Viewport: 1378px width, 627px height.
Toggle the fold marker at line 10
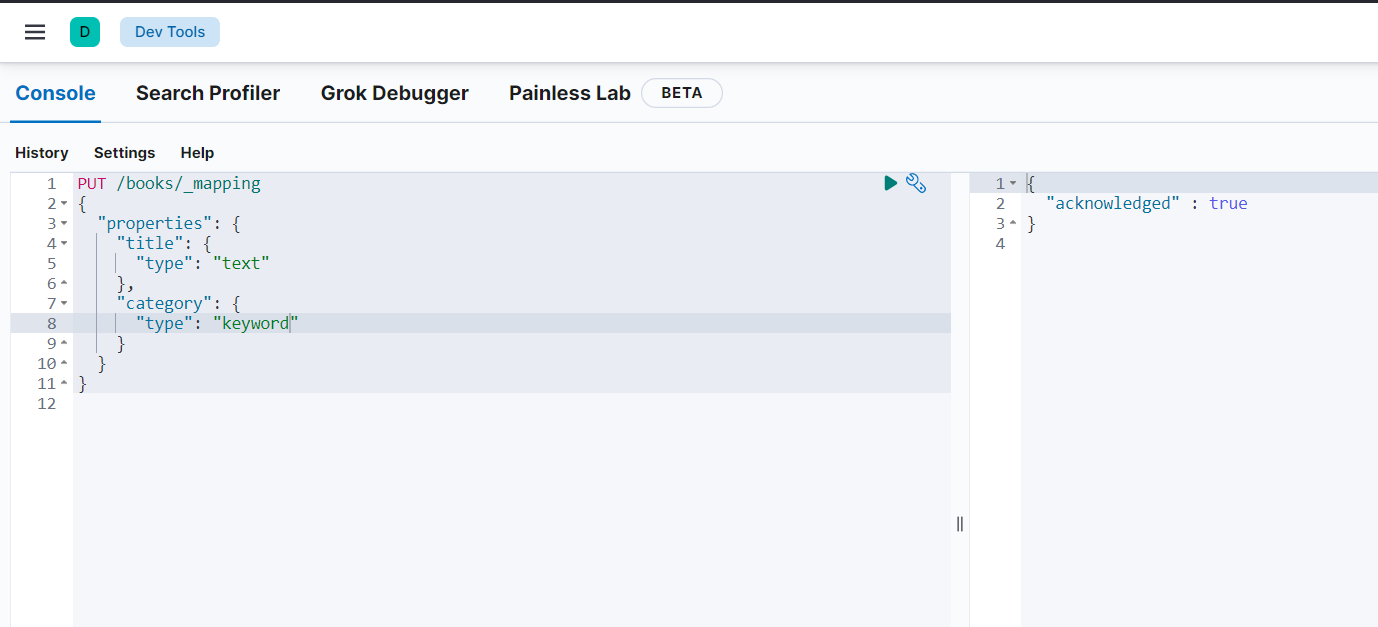[x=64, y=363]
